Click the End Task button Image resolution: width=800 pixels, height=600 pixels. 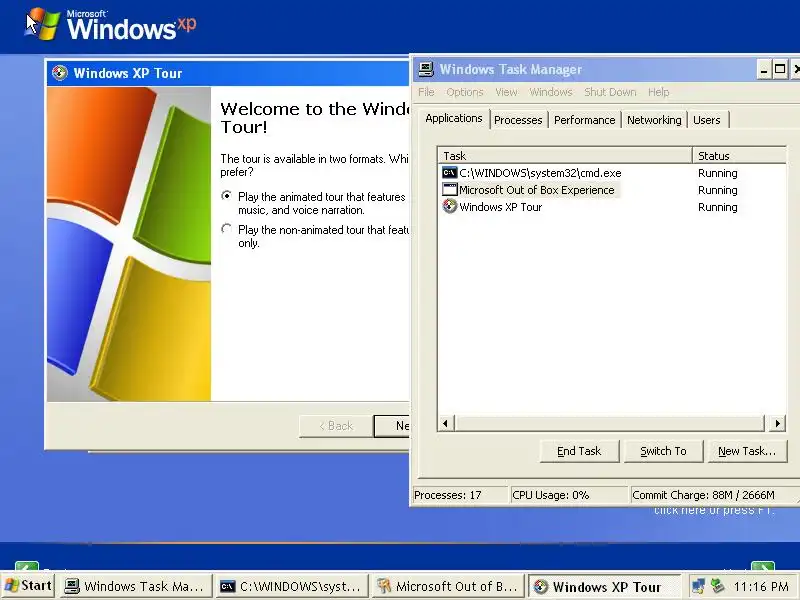point(579,452)
